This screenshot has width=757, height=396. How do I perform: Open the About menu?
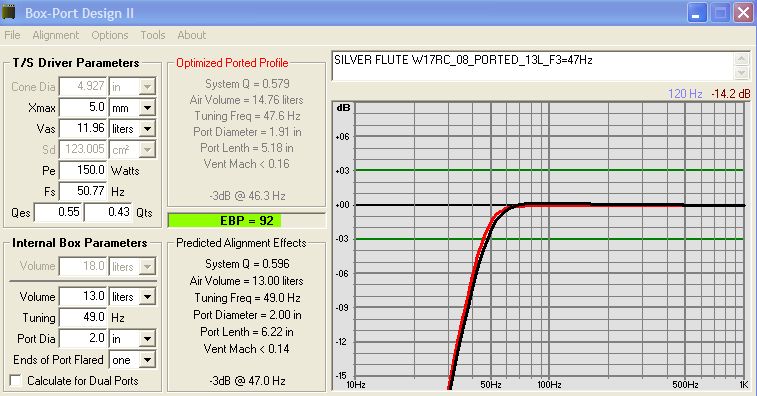click(x=191, y=35)
